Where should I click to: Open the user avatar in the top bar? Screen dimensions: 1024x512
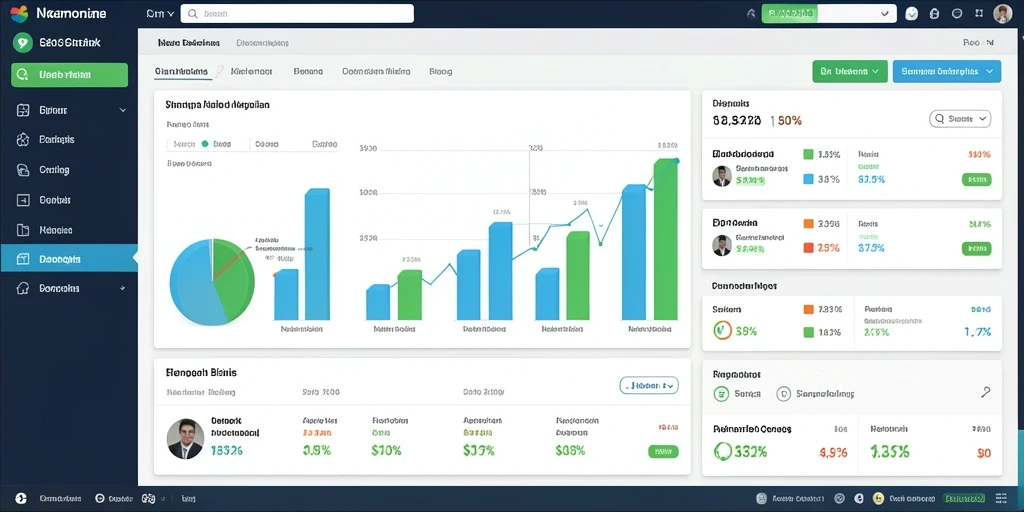1002,14
